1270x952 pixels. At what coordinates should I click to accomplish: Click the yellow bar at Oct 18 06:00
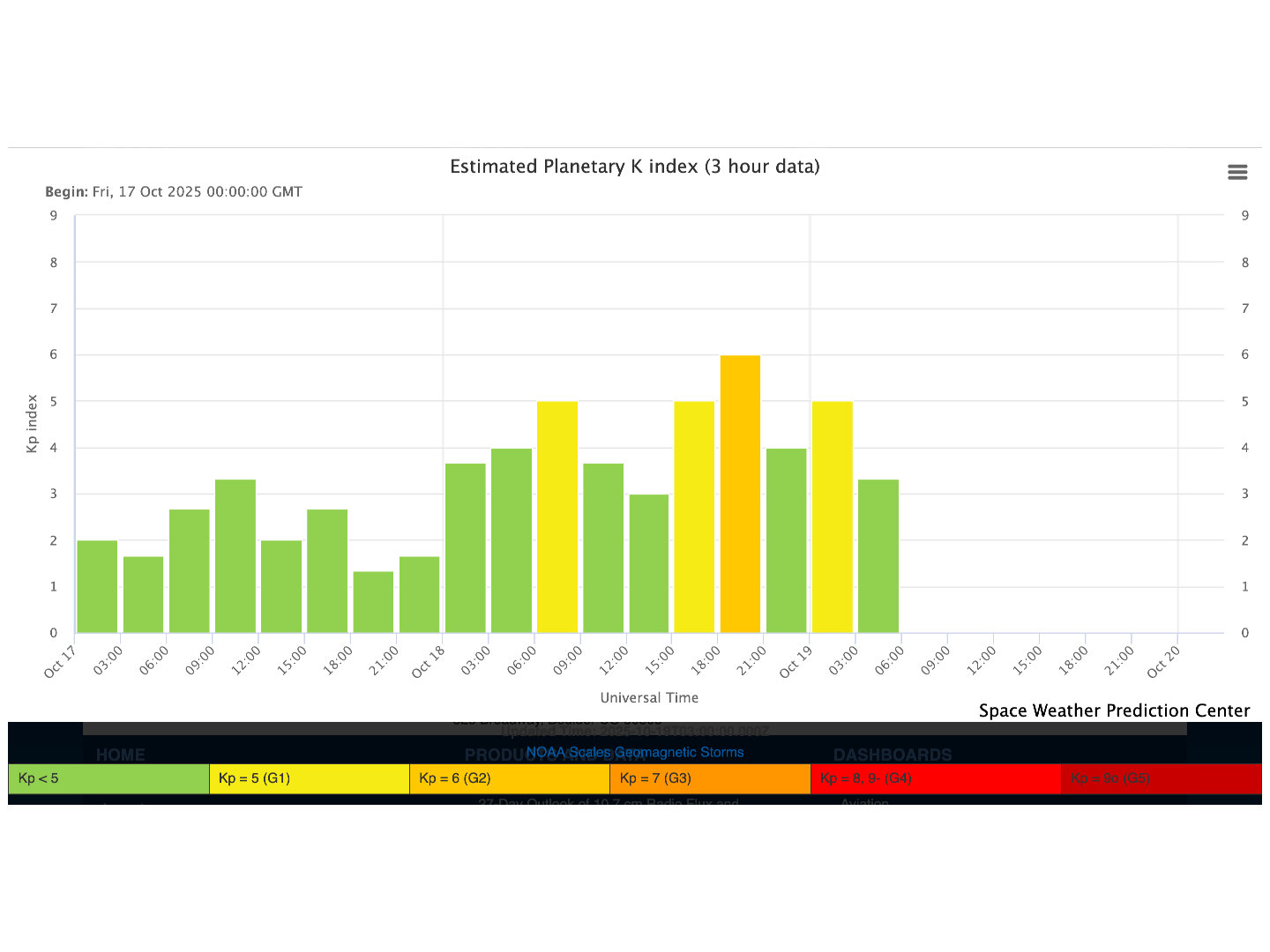(x=557, y=517)
